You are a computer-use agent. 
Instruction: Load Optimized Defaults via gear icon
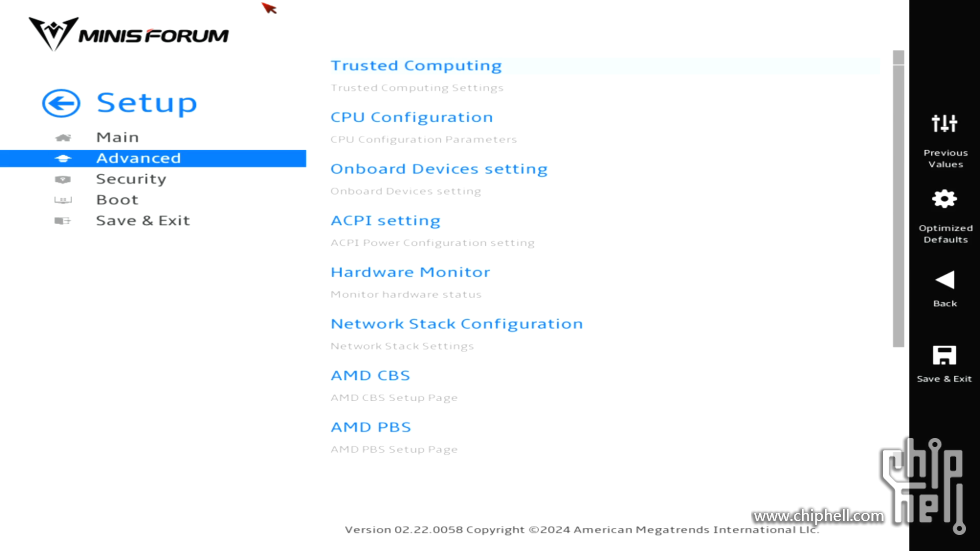[944, 199]
